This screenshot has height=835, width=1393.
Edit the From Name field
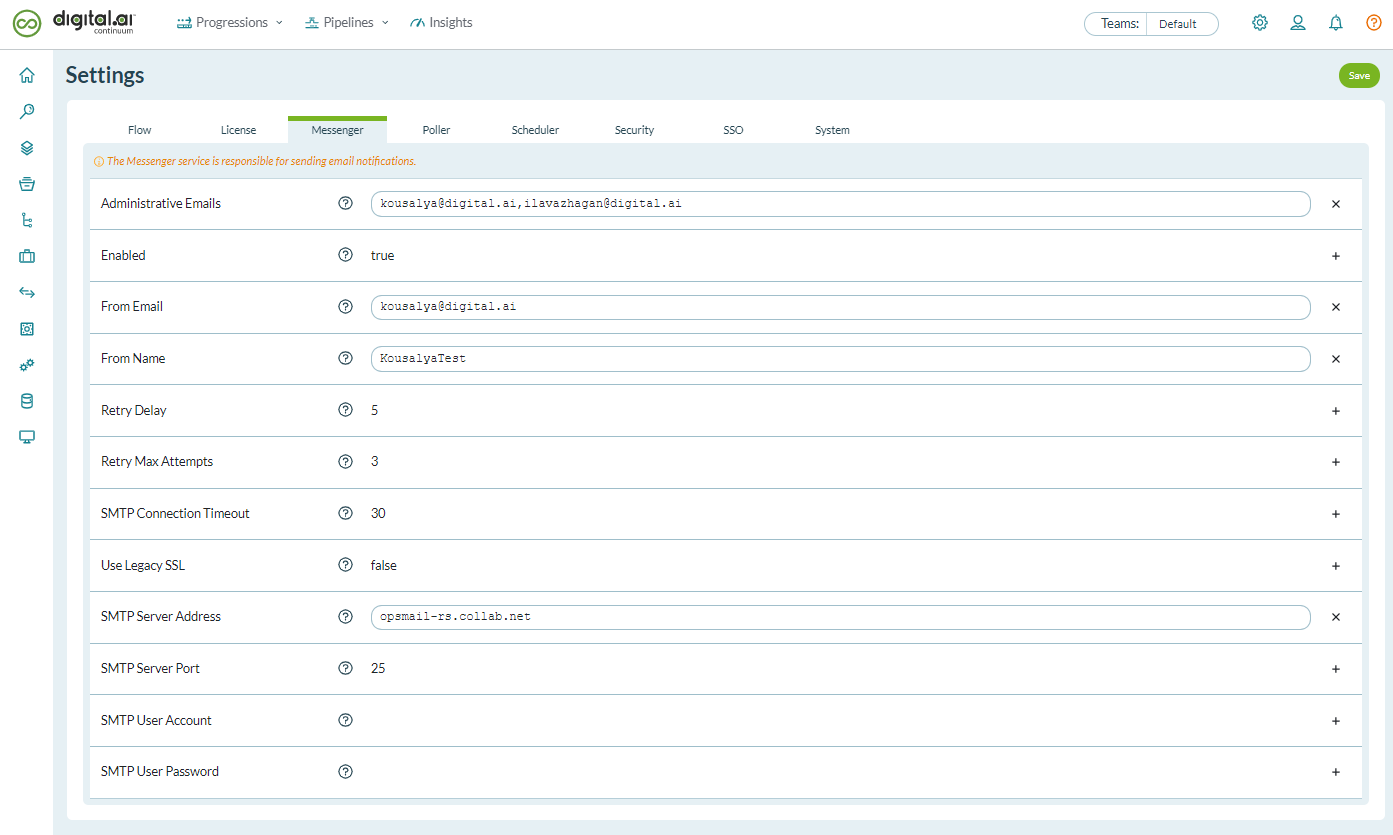[x=840, y=359]
